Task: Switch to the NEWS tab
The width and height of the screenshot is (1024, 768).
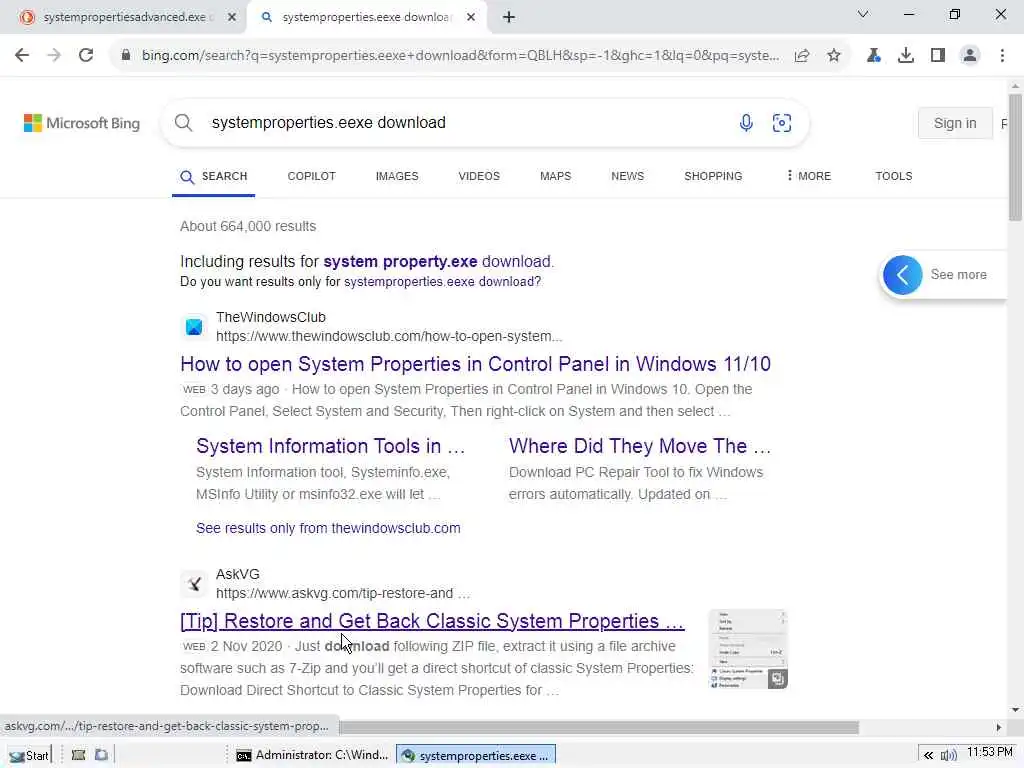Action: (628, 176)
